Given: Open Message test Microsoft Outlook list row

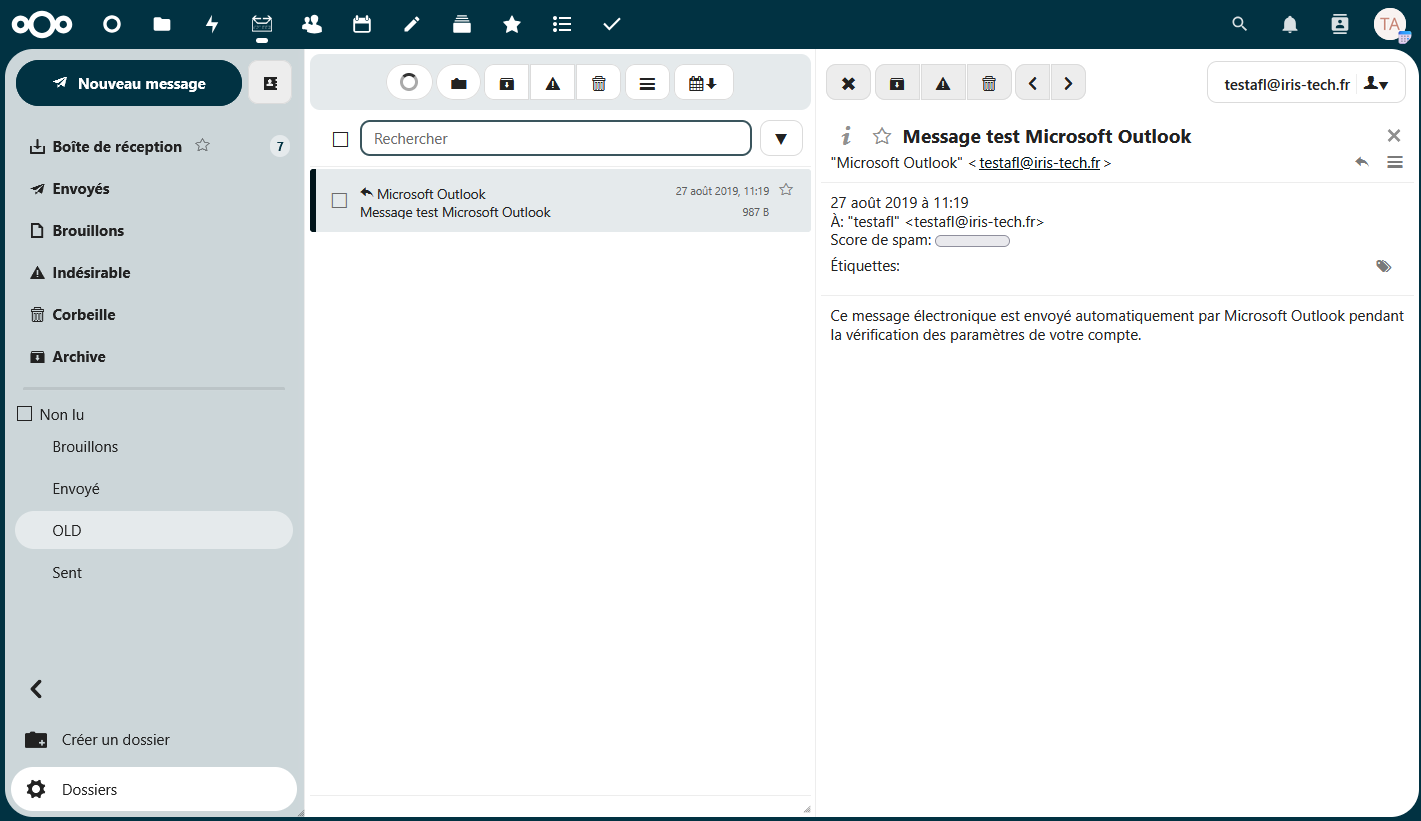Looking at the screenshot, I should 561,201.
